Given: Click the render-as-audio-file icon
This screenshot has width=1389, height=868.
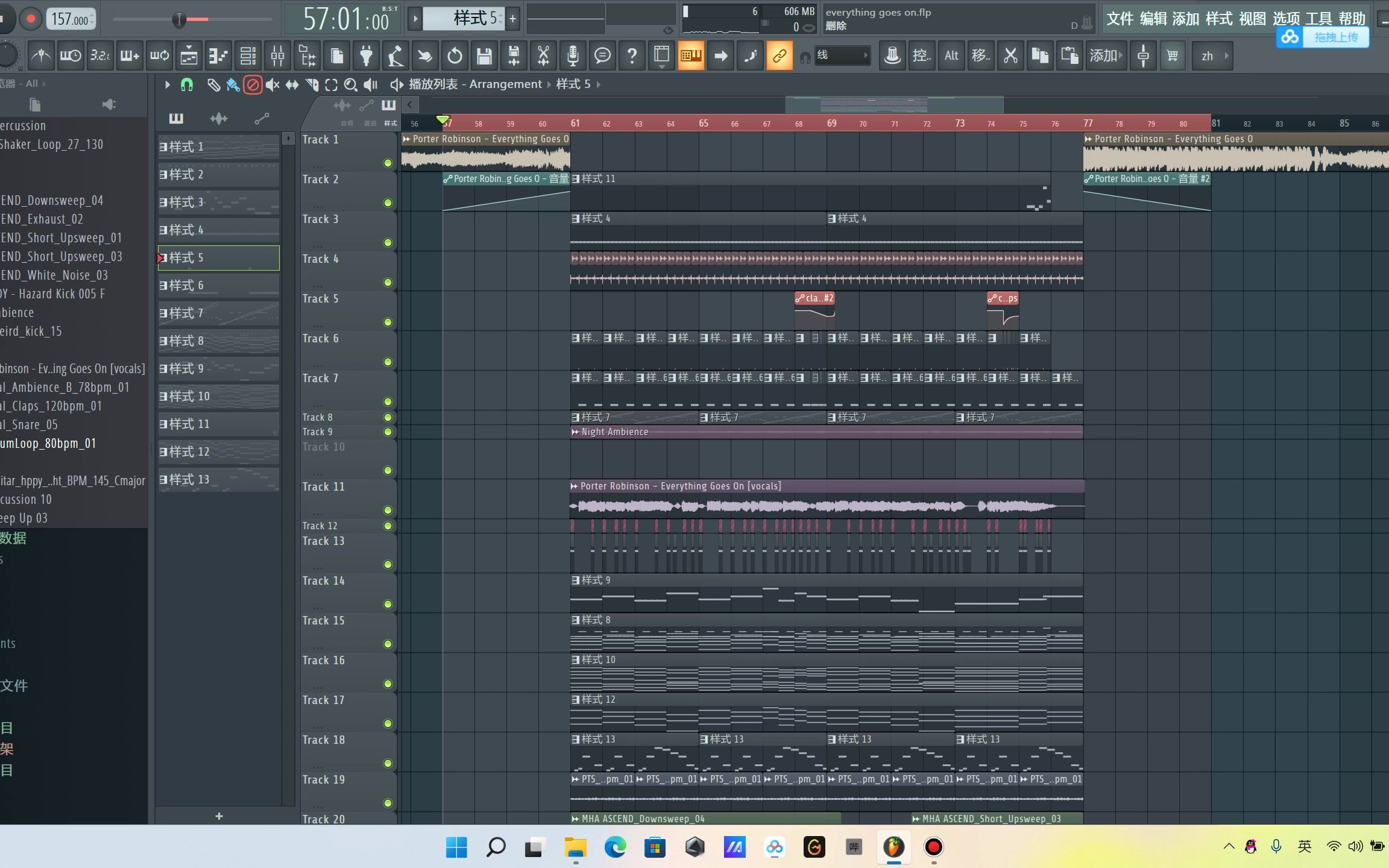Looking at the screenshot, I should click(514, 56).
